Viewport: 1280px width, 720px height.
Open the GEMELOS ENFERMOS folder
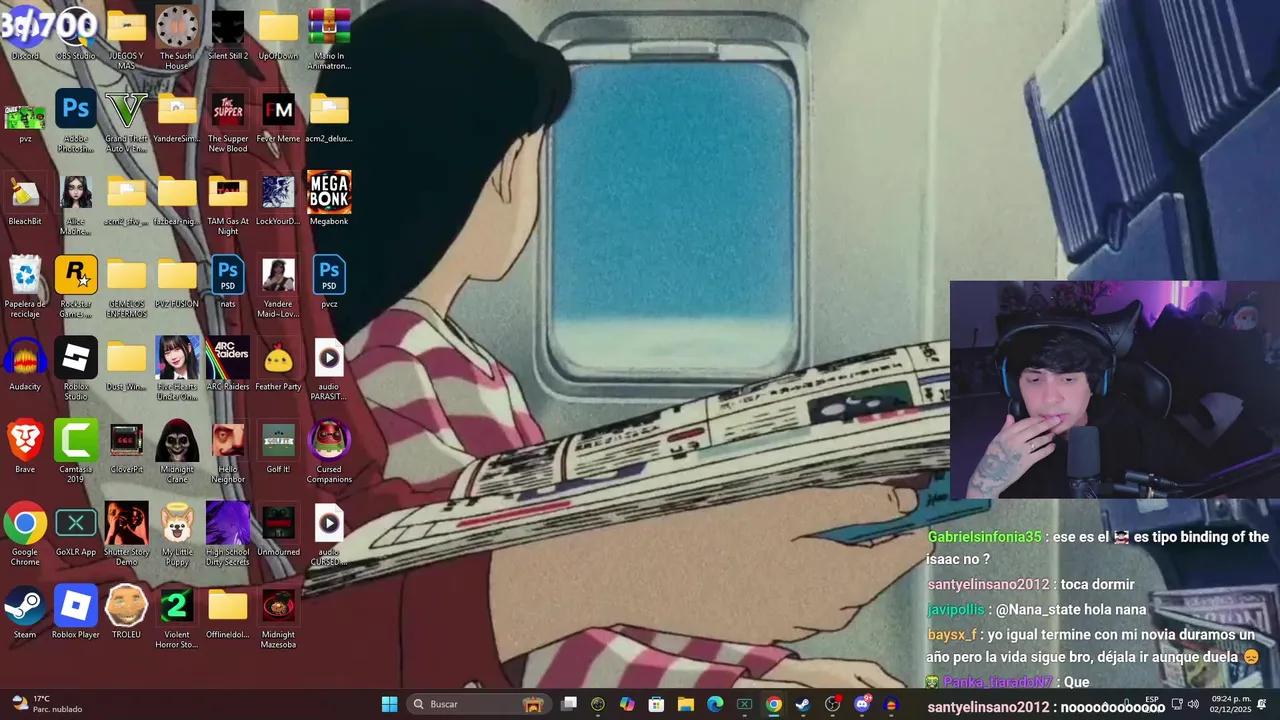[x=126, y=287]
